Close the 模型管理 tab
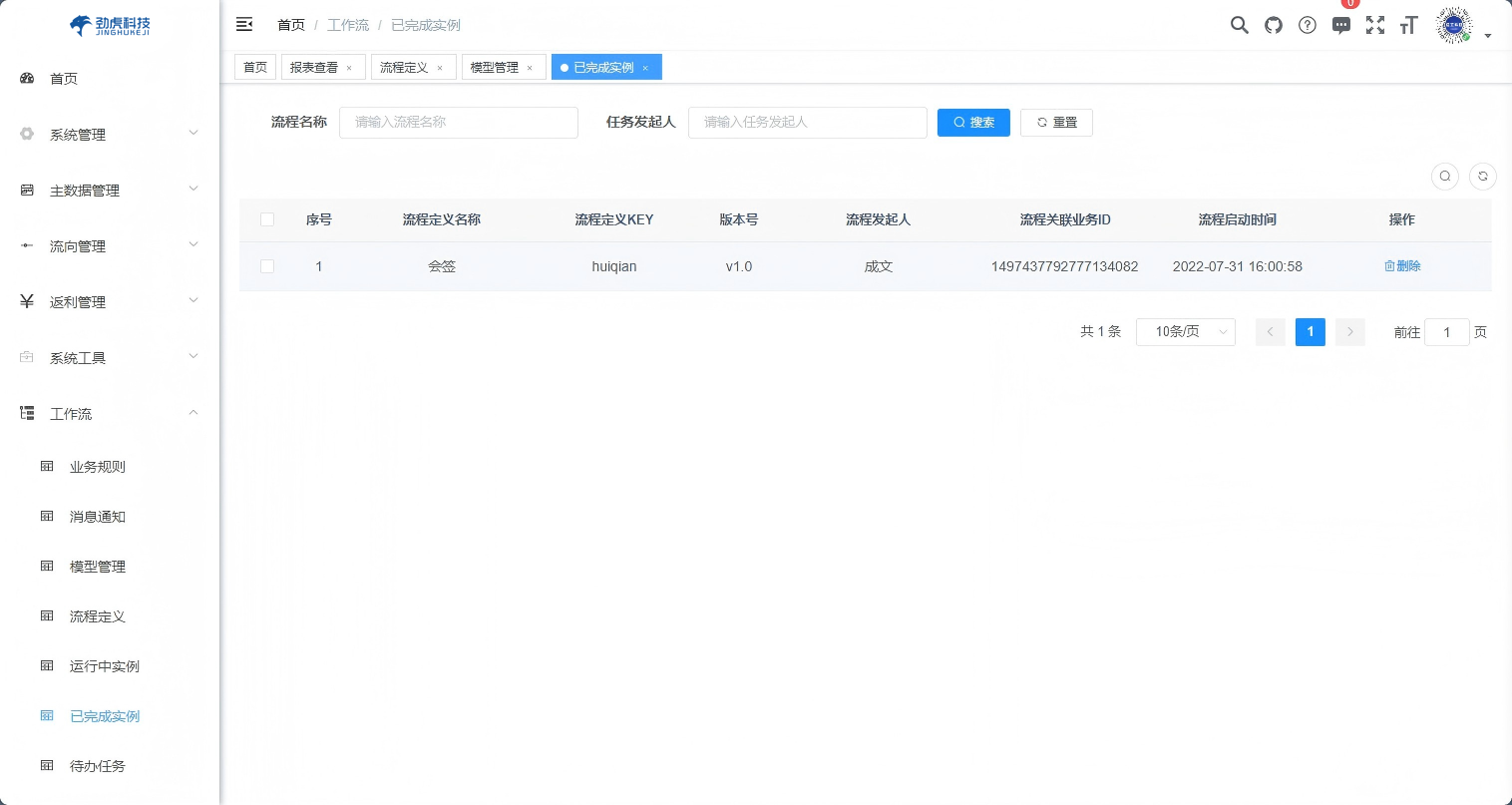Screen dimensions: 1512x805 click(530, 68)
